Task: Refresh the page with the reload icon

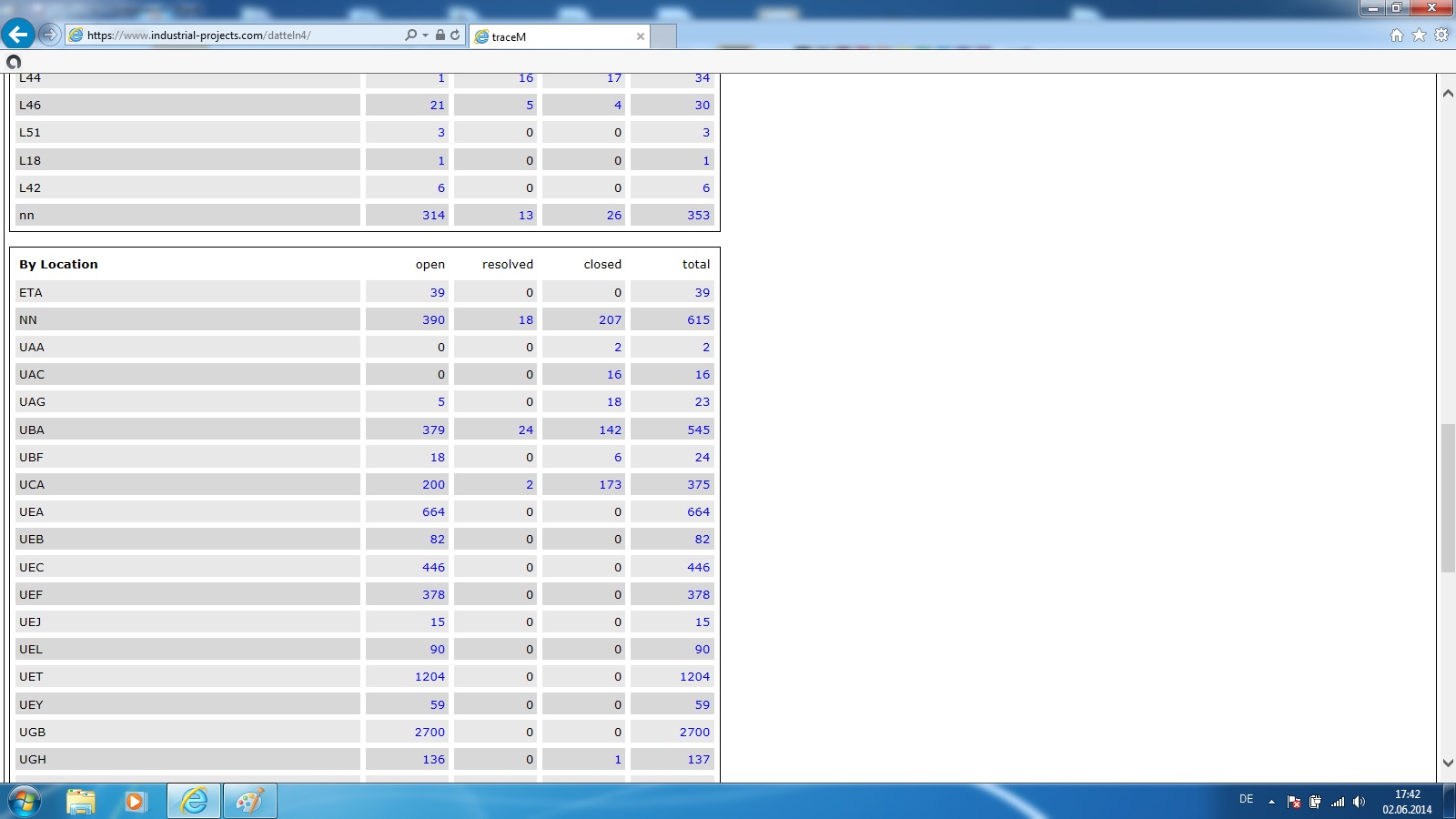Action: click(x=455, y=35)
